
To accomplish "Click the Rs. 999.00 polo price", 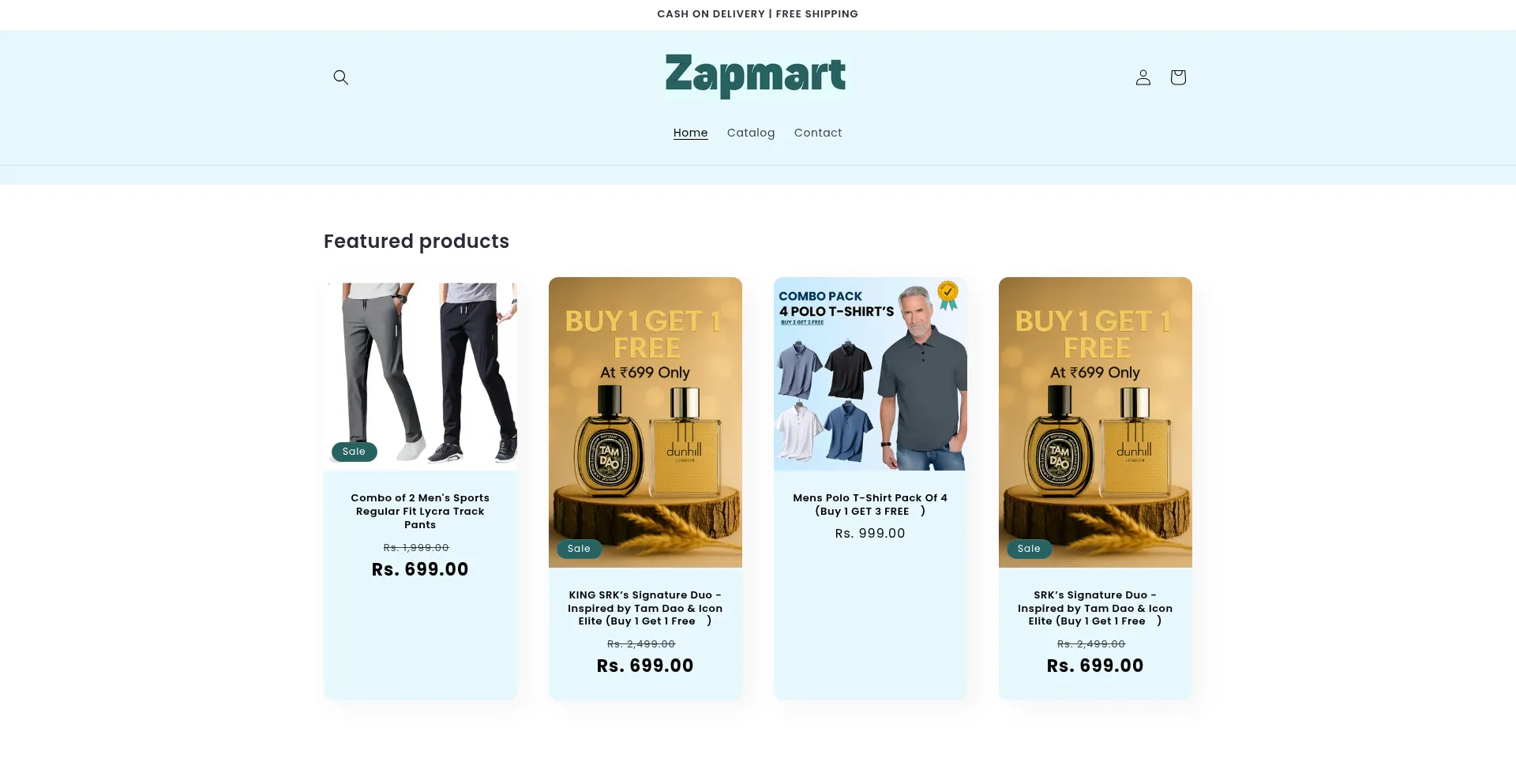I will tap(870, 534).
